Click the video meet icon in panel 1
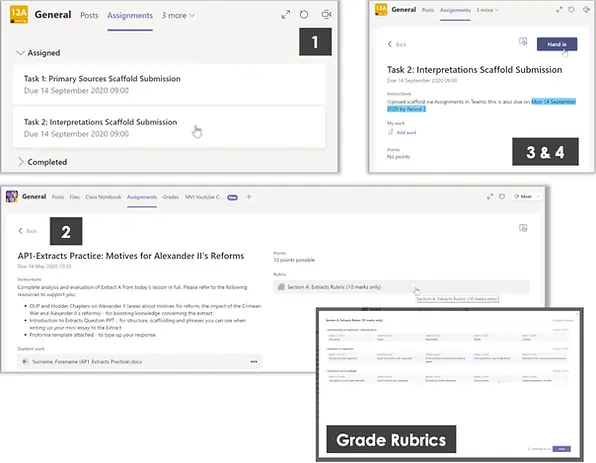Image resolution: width=596 pixels, height=463 pixels. pyautogui.click(x=326, y=15)
